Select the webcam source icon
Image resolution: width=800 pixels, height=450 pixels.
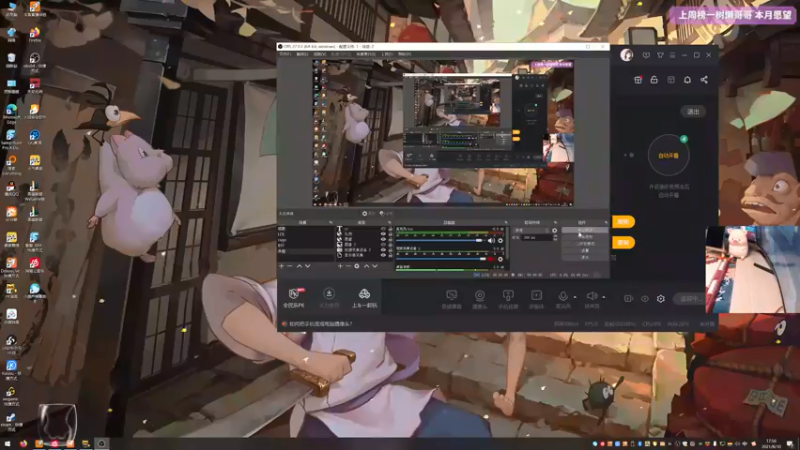480,295
